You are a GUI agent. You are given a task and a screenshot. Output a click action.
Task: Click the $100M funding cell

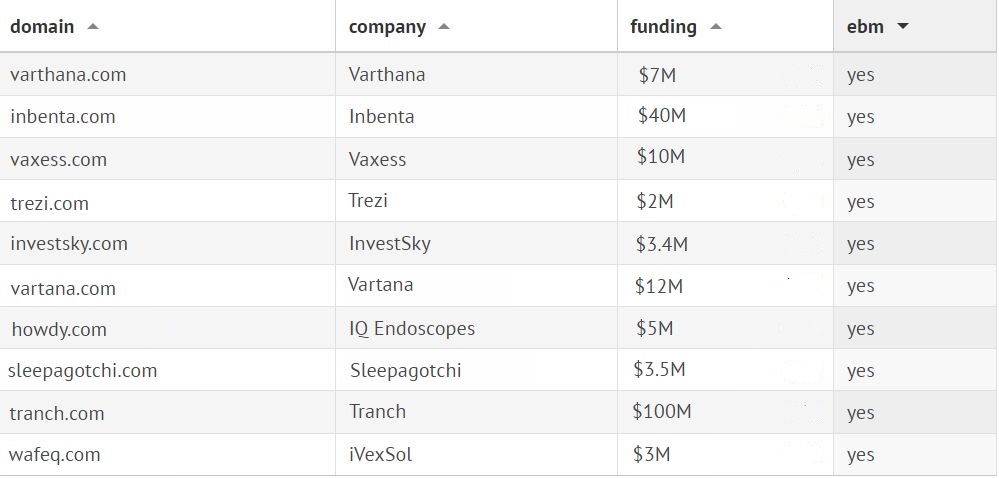click(x=661, y=411)
